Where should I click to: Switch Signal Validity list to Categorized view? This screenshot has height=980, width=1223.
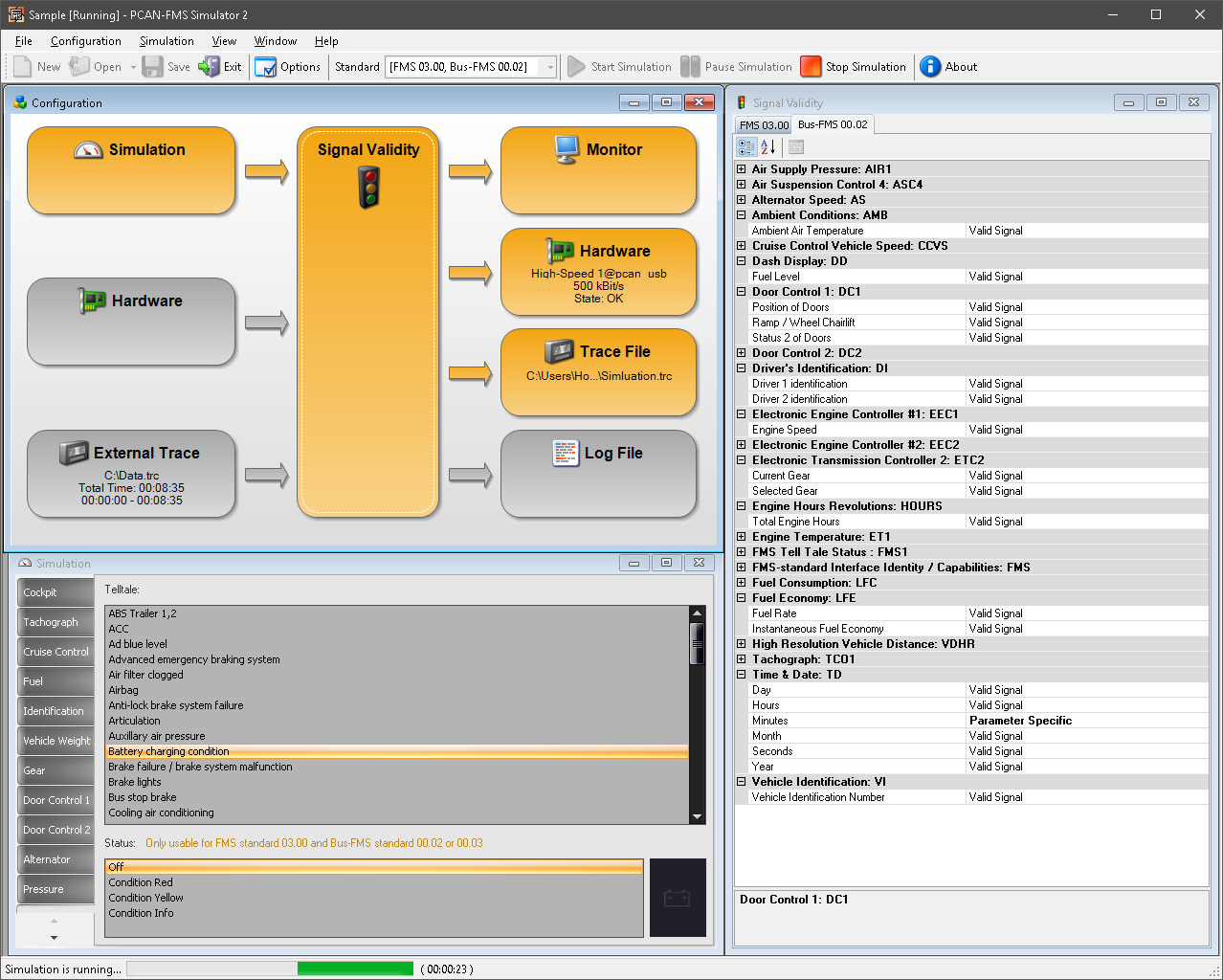pos(747,147)
